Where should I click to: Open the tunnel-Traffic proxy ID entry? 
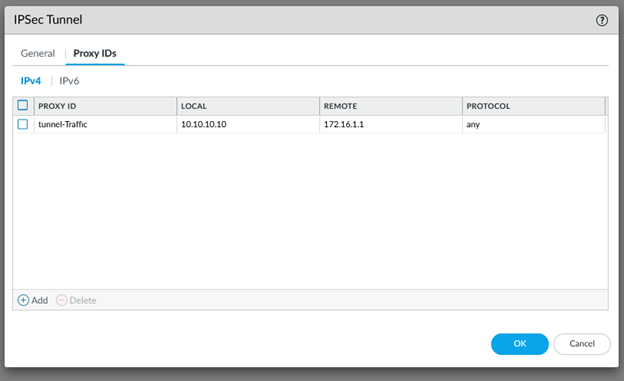pos(63,124)
